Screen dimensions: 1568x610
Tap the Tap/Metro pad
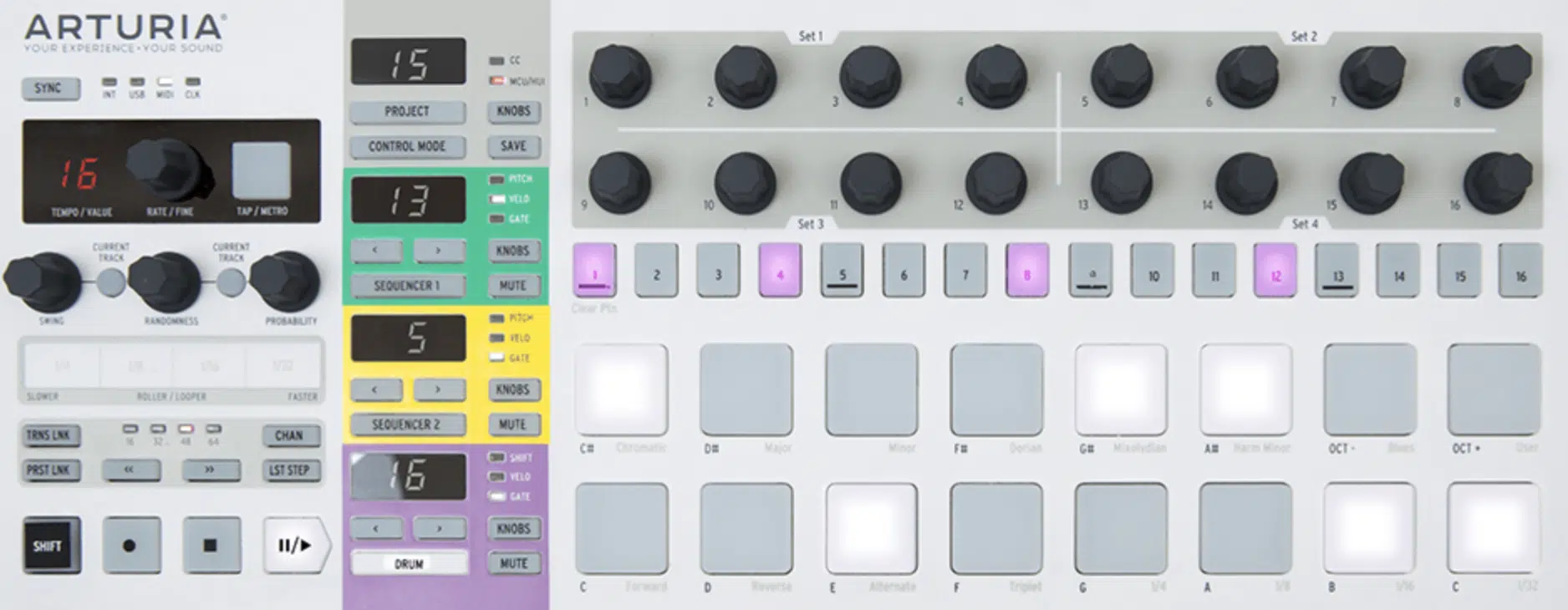click(262, 170)
